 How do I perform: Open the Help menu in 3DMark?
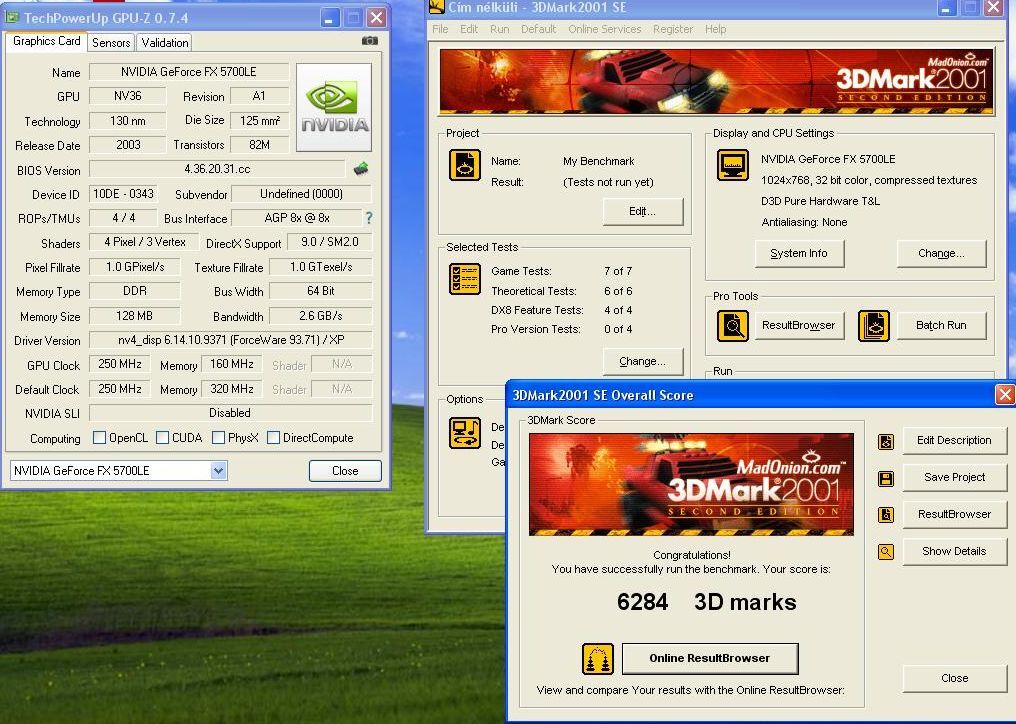(x=715, y=29)
